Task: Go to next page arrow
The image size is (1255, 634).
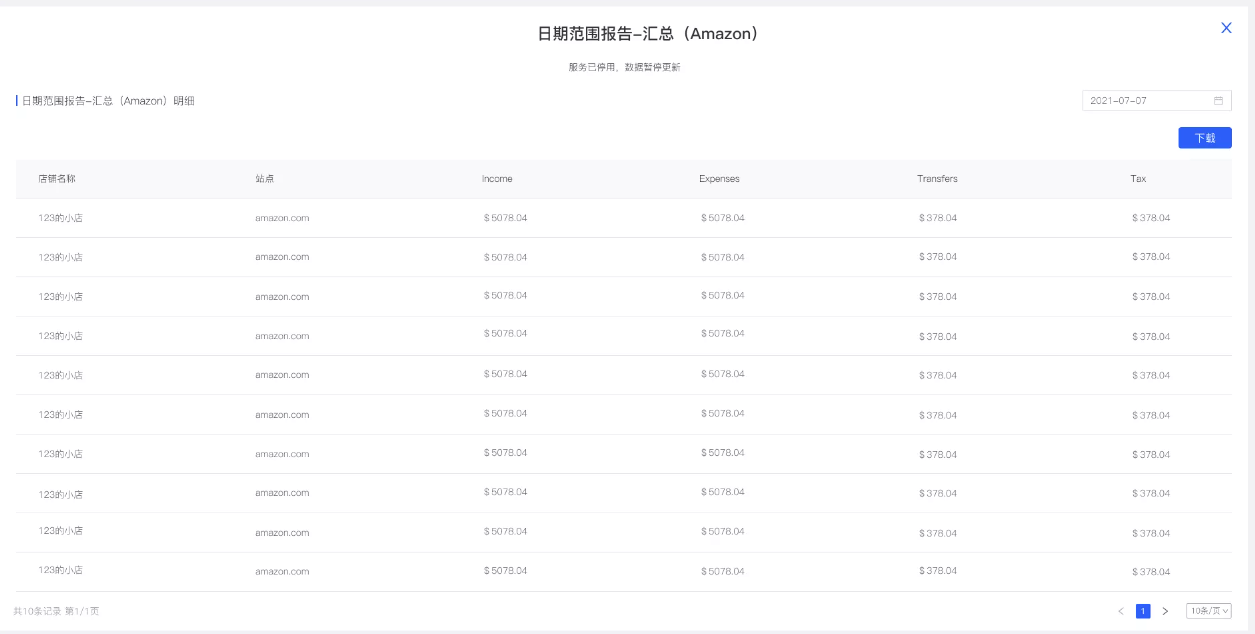Action: (x=1165, y=611)
